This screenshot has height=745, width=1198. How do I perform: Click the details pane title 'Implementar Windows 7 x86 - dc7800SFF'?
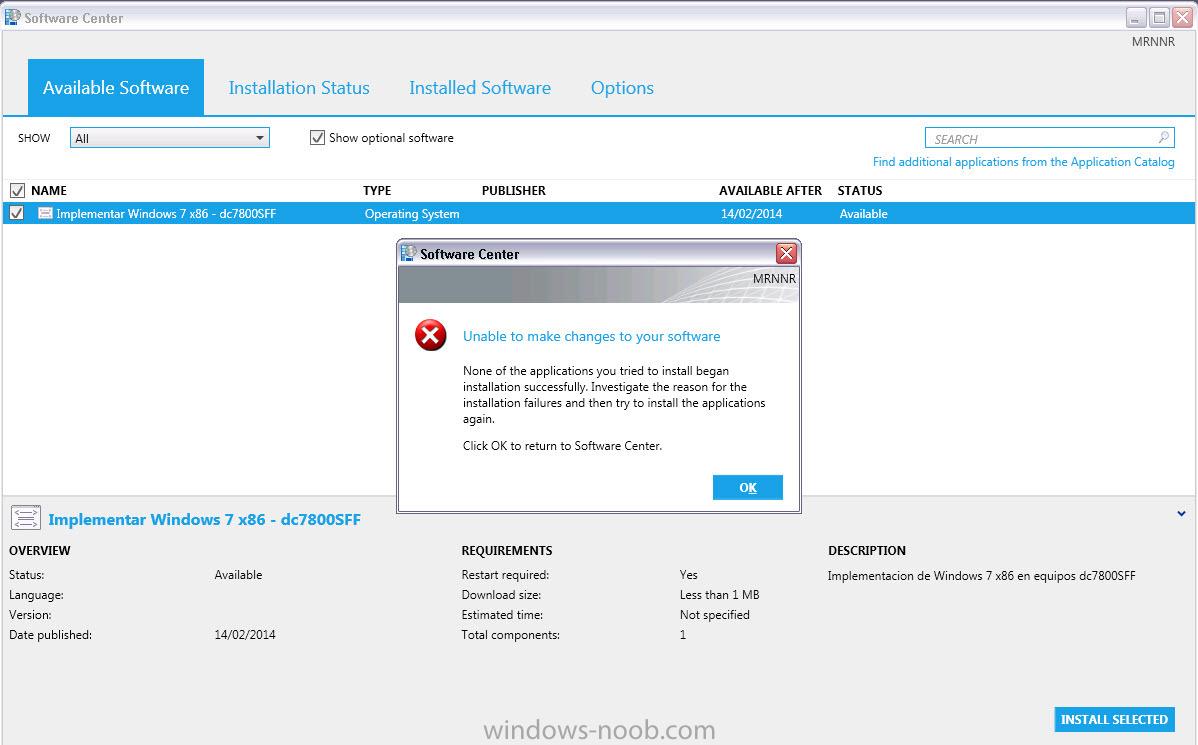(204, 520)
